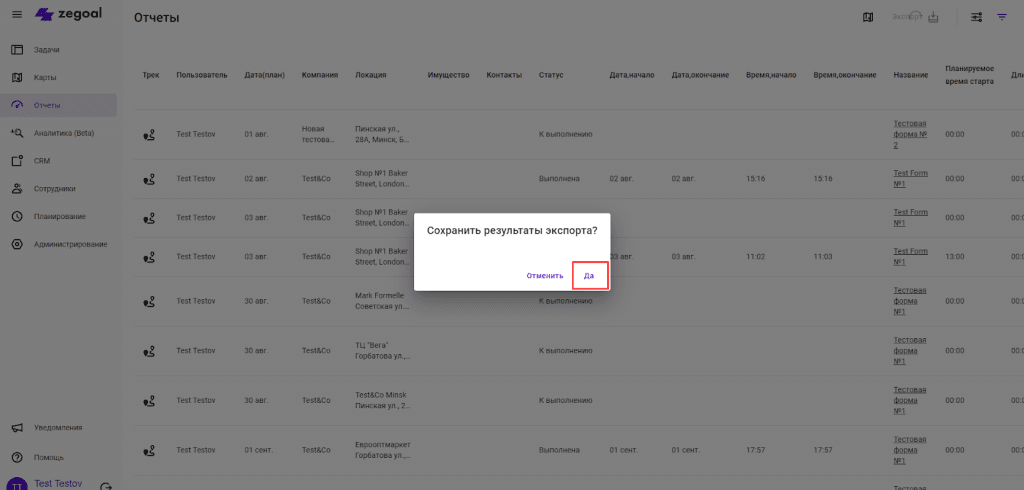Screen dimensions: 1024x490
Task: Click the logout arrow icon beside Test Testov
Action: 107,485
